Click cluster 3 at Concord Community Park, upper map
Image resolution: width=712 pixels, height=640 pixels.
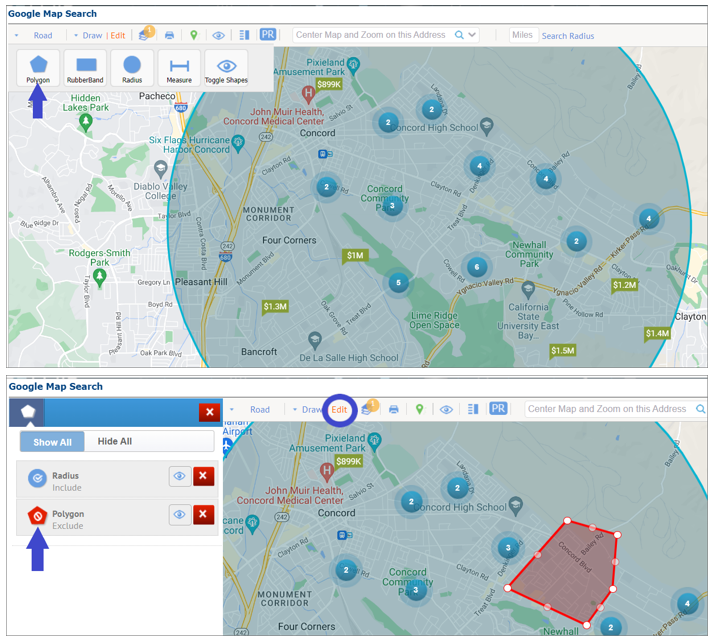[x=392, y=206]
